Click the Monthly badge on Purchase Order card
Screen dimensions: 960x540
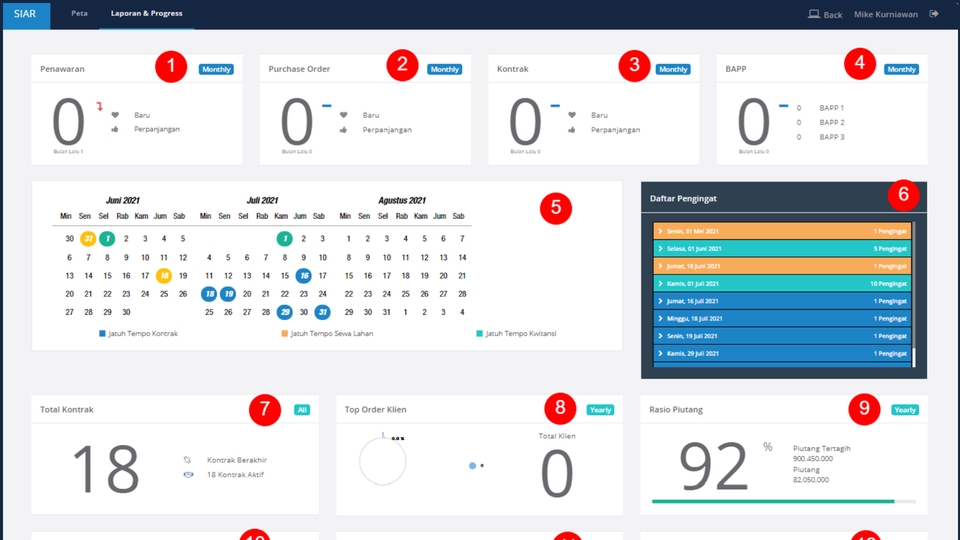(444, 69)
